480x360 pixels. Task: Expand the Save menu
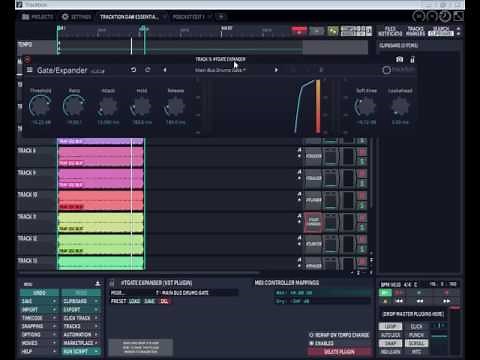[39, 301]
